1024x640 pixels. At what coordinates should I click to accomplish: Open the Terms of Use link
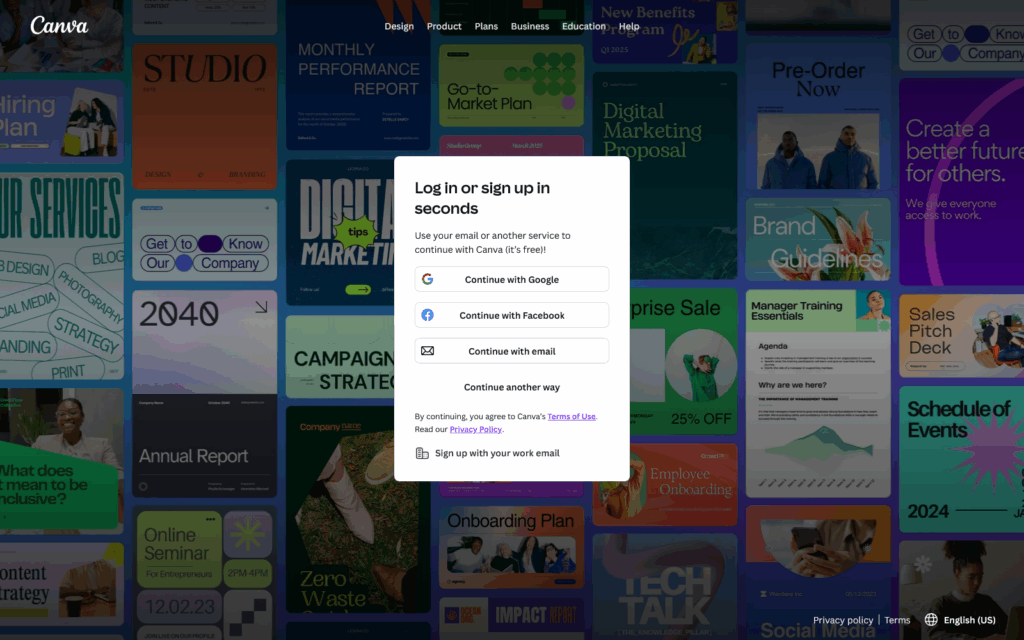coord(571,417)
